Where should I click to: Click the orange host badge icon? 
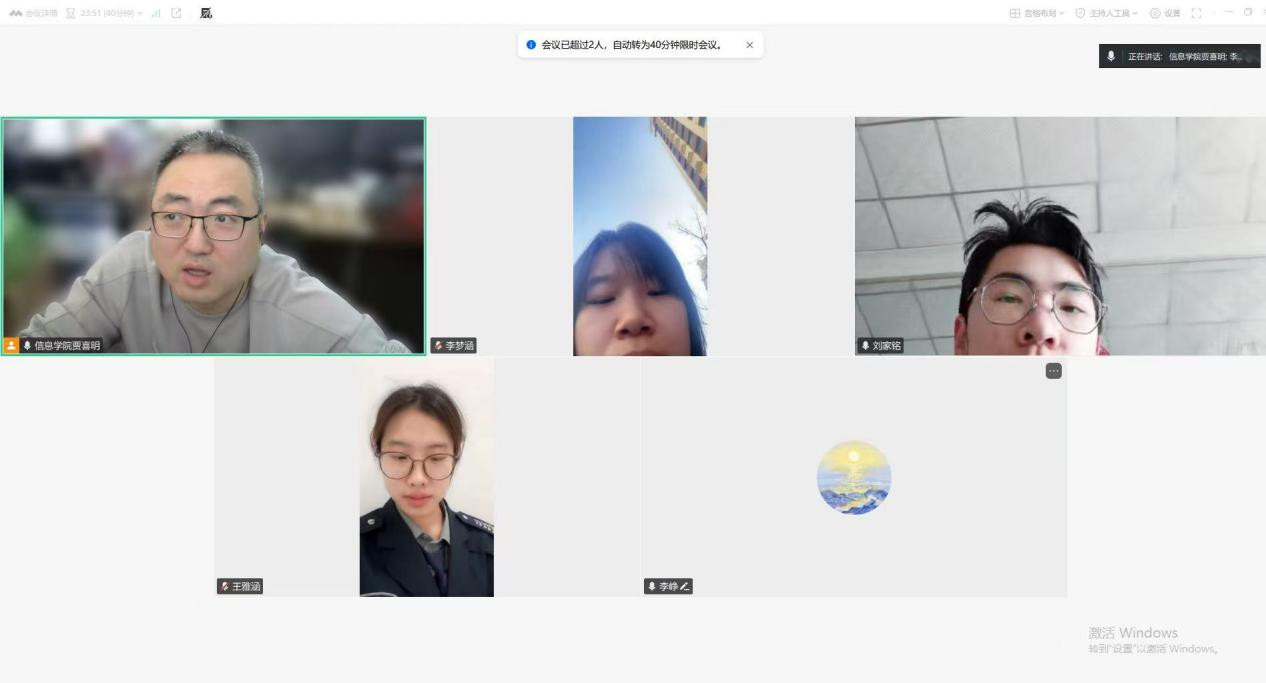tap(11, 345)
